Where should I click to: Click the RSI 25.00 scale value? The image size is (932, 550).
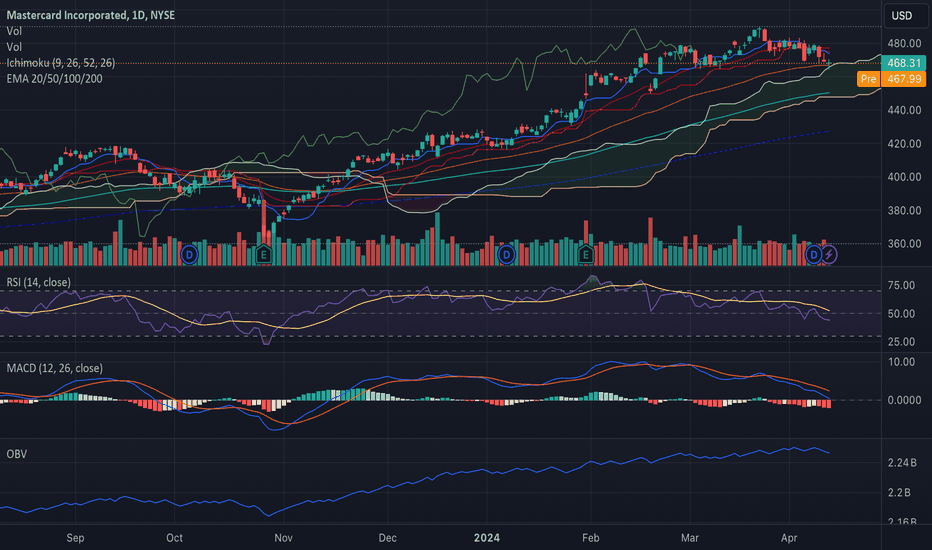[x=901, y=341]
